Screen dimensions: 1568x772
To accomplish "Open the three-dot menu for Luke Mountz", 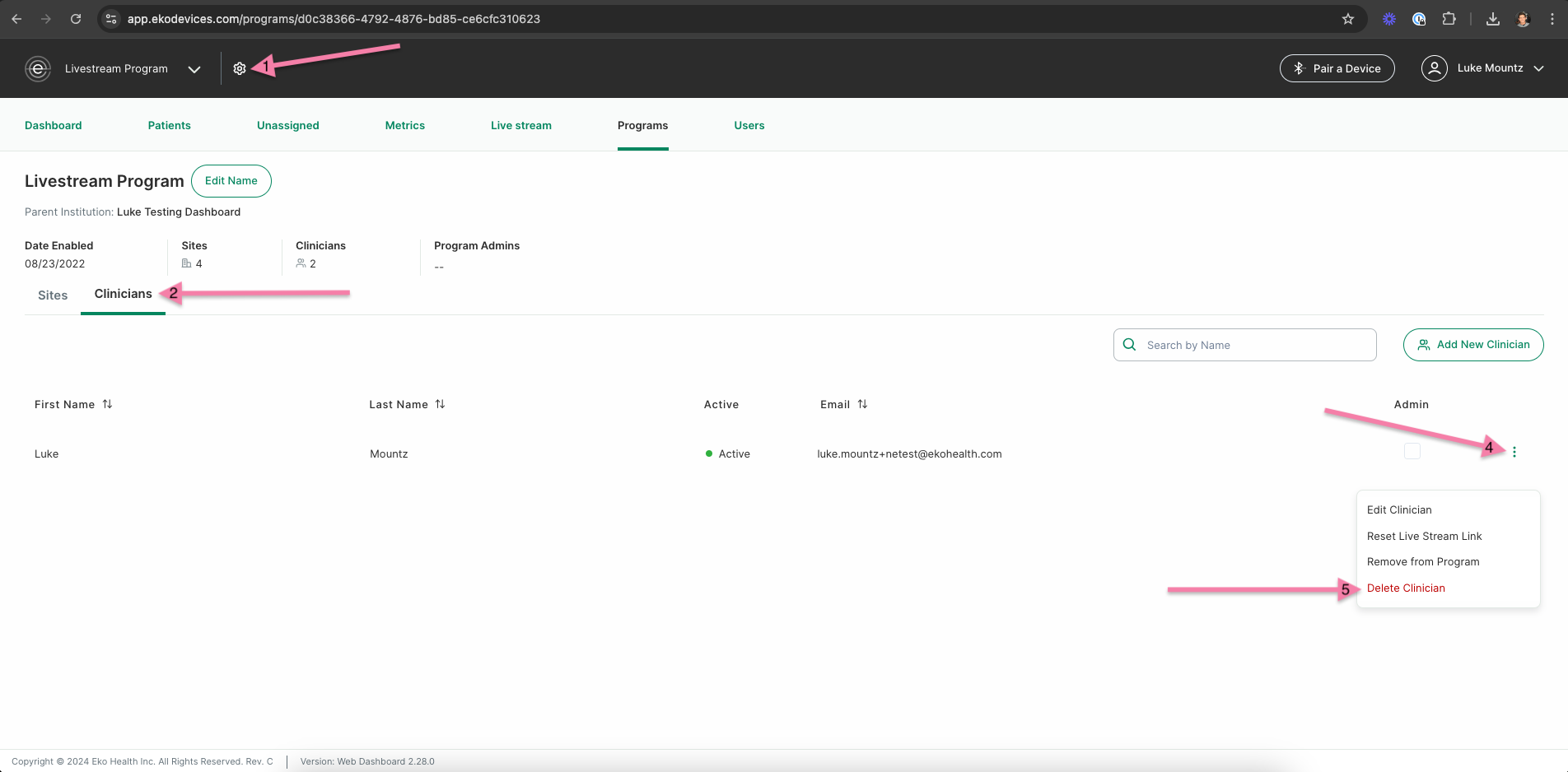I will pos(1514,452).
